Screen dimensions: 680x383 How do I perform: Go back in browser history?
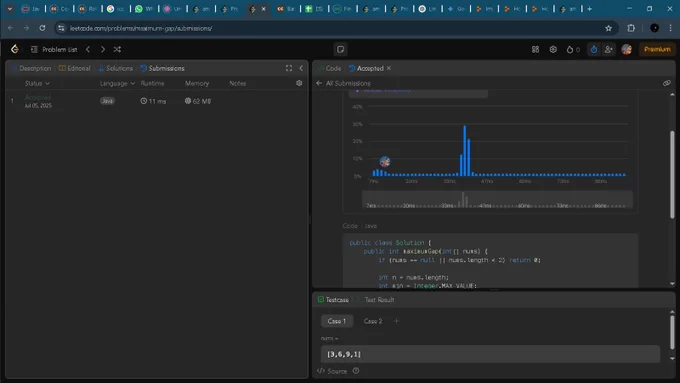pyautogui.click(x=10, y=28)
